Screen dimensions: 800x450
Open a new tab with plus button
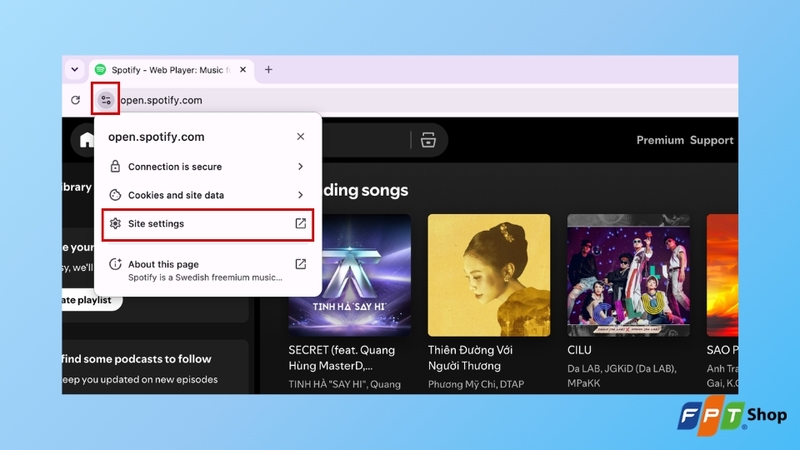click(x=268, y=69)
